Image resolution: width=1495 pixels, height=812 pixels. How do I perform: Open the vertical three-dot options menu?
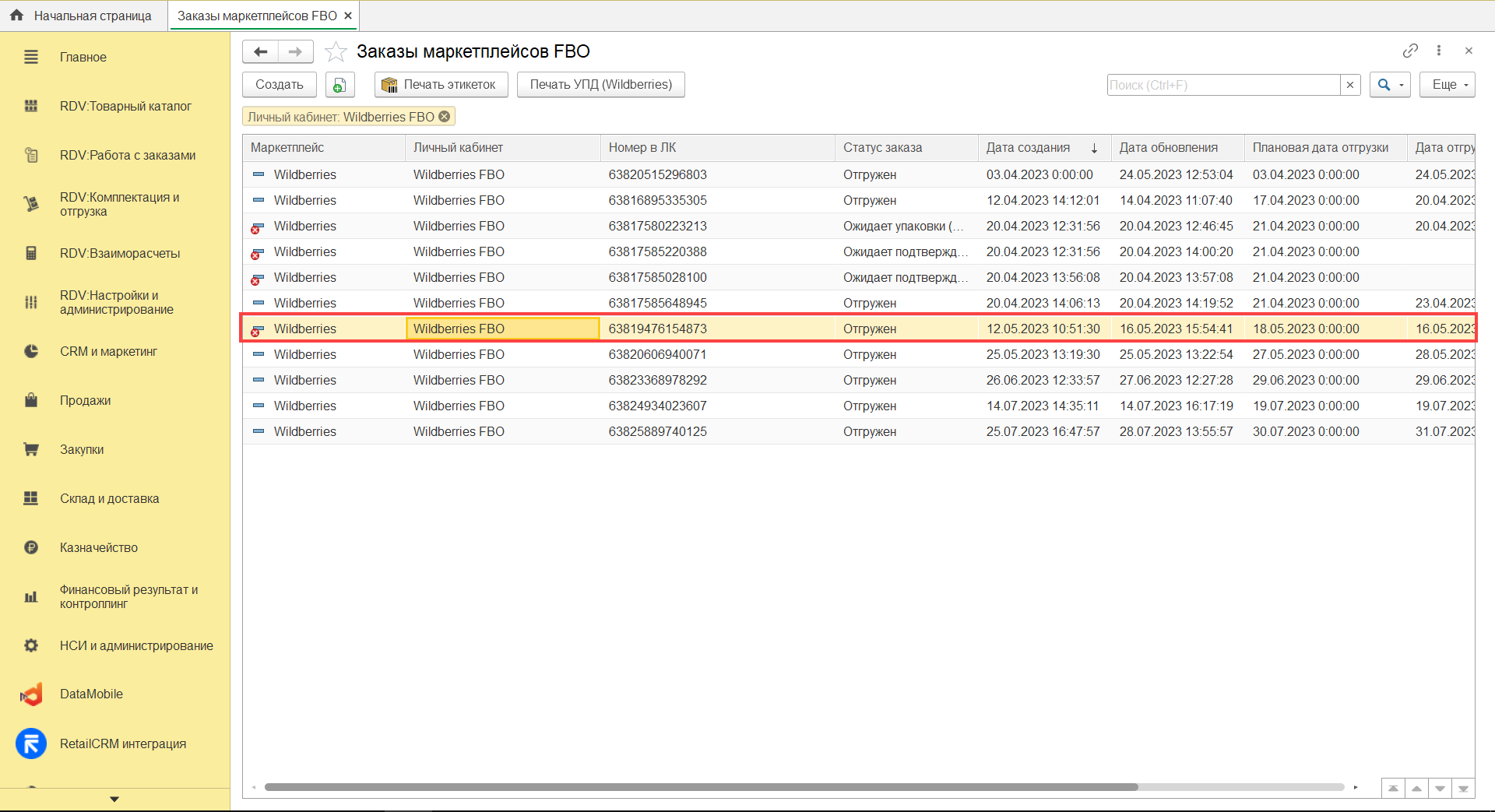pyautogui.click(x=1439, y=51)
